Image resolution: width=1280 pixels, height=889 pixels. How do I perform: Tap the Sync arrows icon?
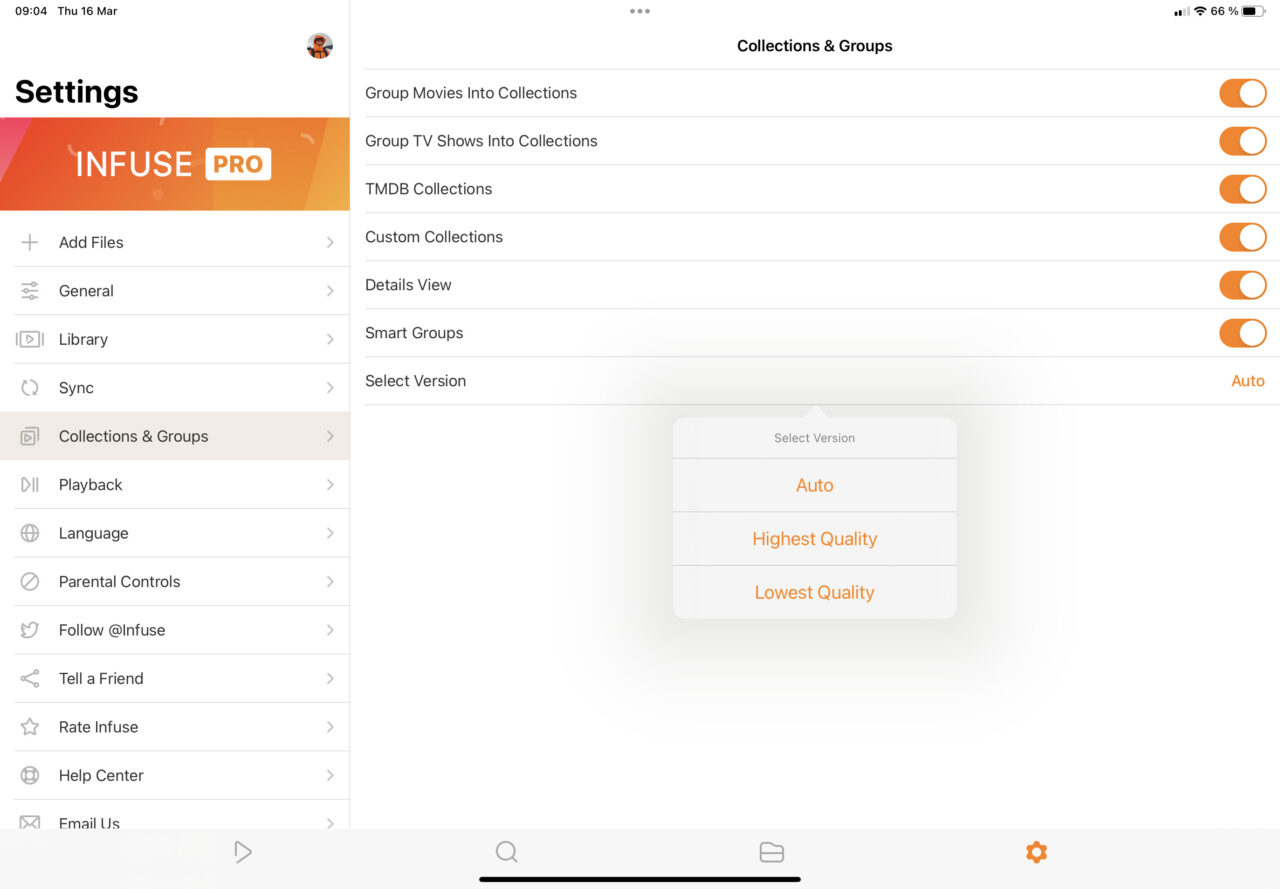click(x=30, y=388)
